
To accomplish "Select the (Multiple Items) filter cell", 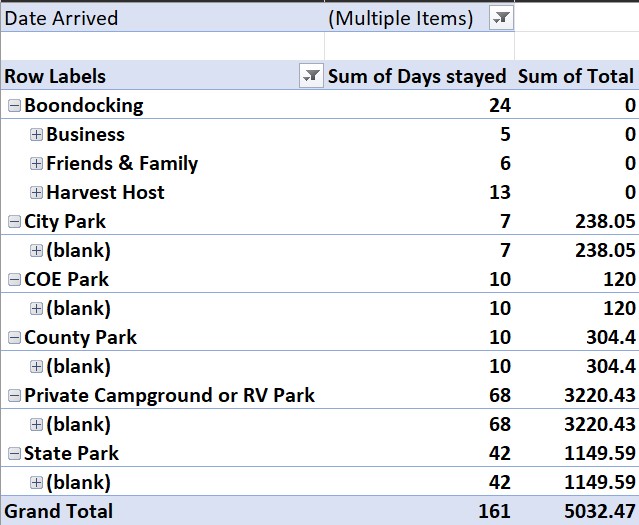I will [400, 18].
